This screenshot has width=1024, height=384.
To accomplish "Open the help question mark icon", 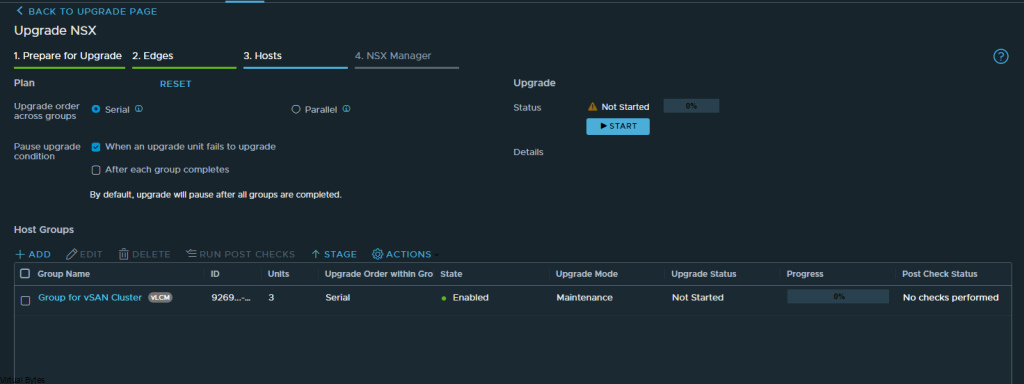I will click(x=1000, y=57).
